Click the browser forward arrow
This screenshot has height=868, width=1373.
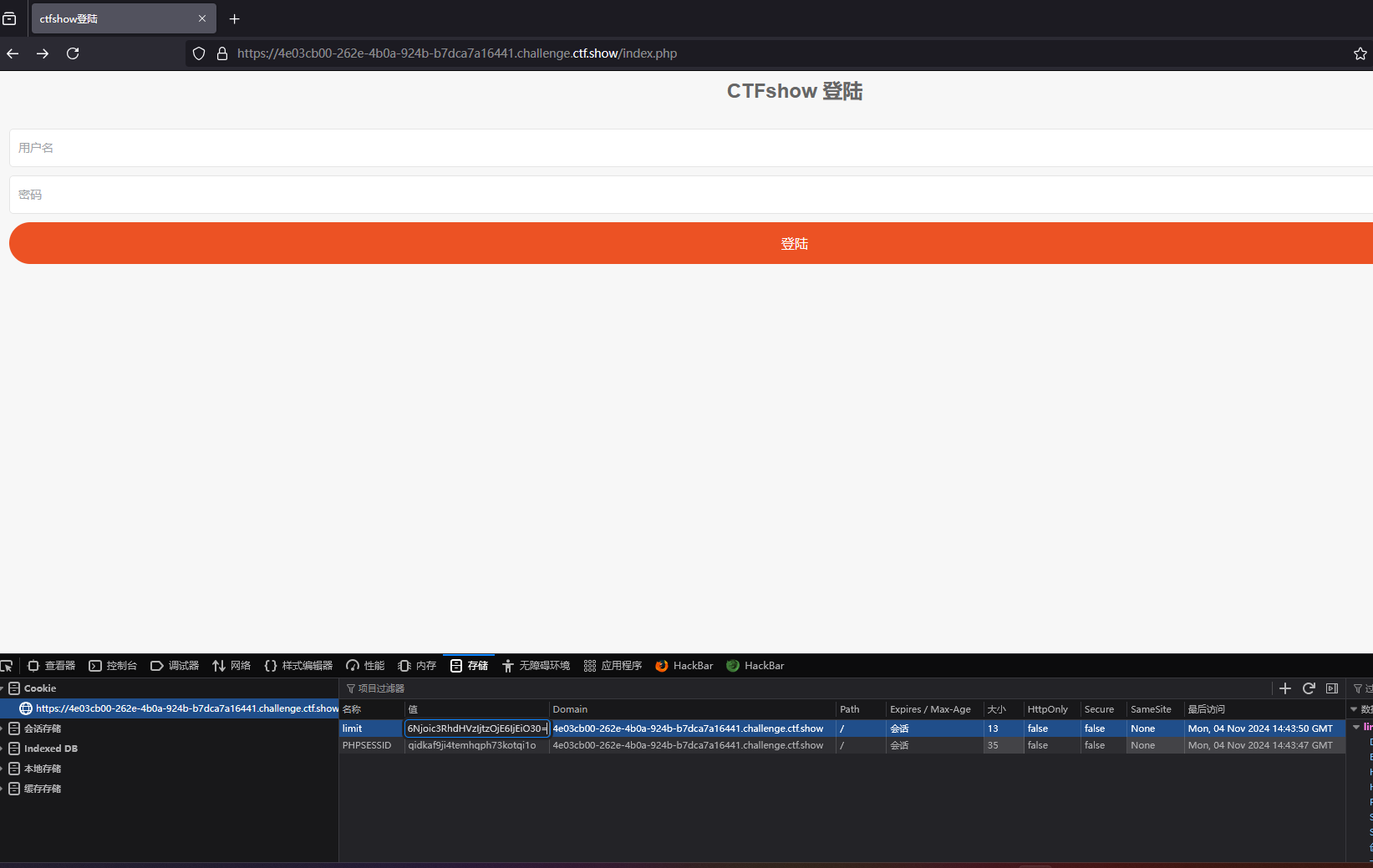(43, 53)
